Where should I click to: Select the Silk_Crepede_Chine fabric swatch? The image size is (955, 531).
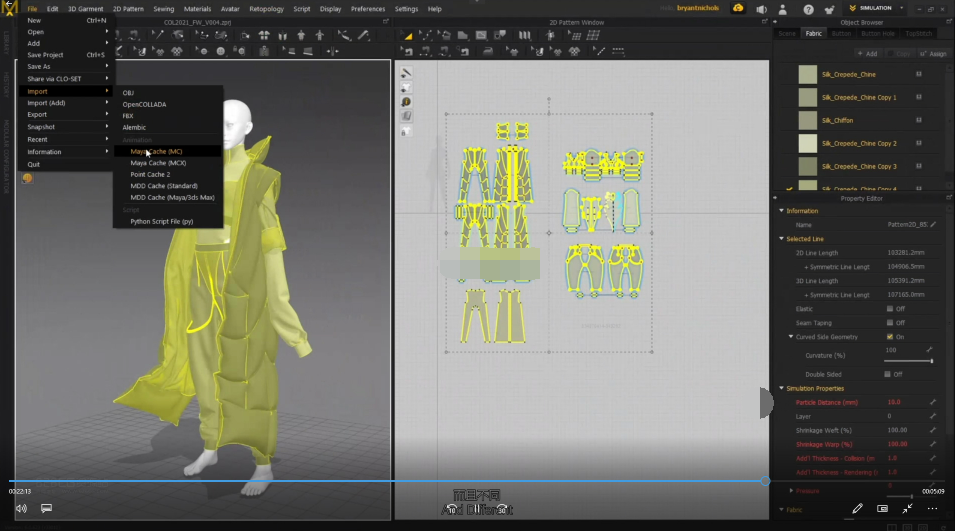point(808,74)
